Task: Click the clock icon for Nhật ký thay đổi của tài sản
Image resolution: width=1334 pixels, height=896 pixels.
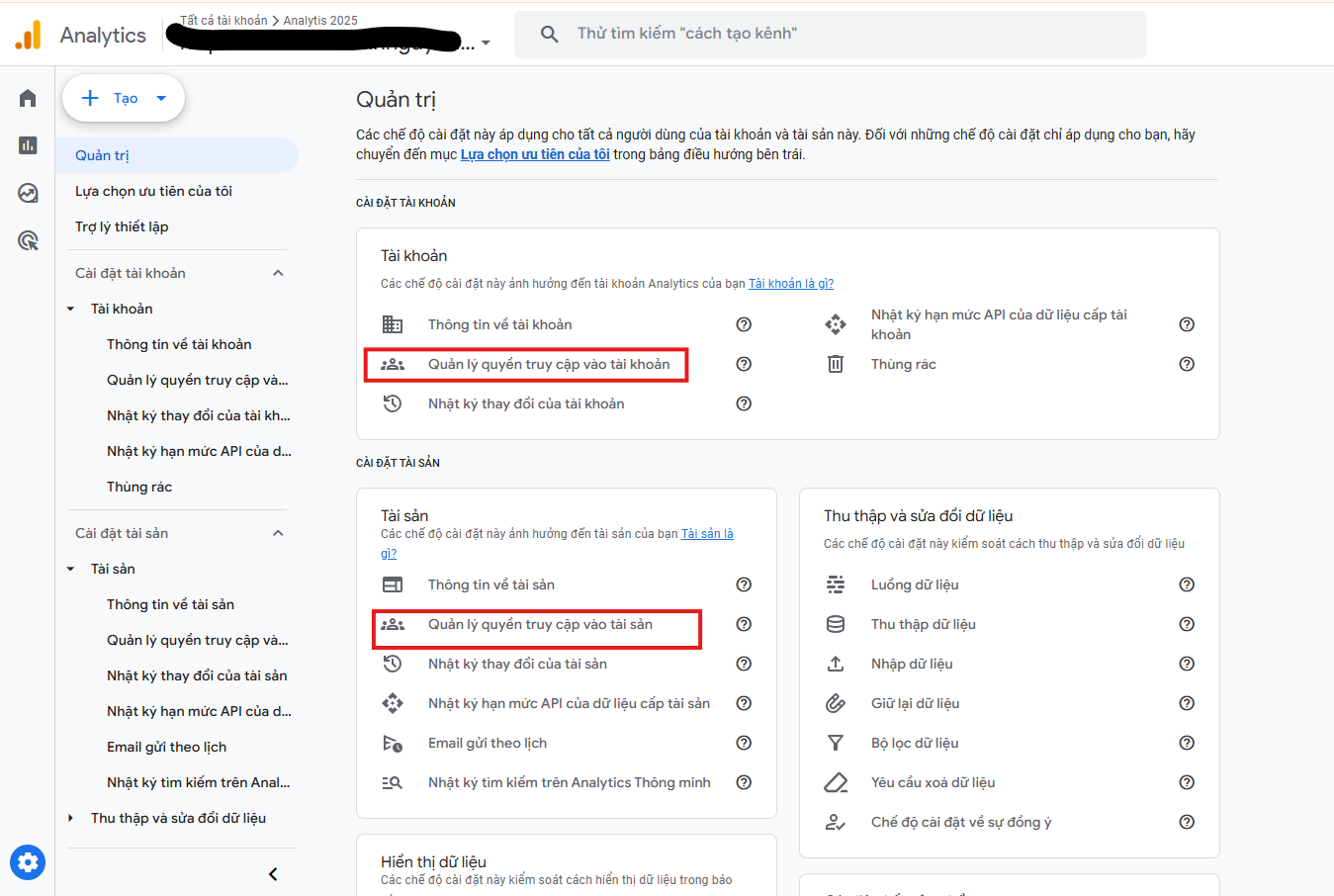Action: coord(393,664)
